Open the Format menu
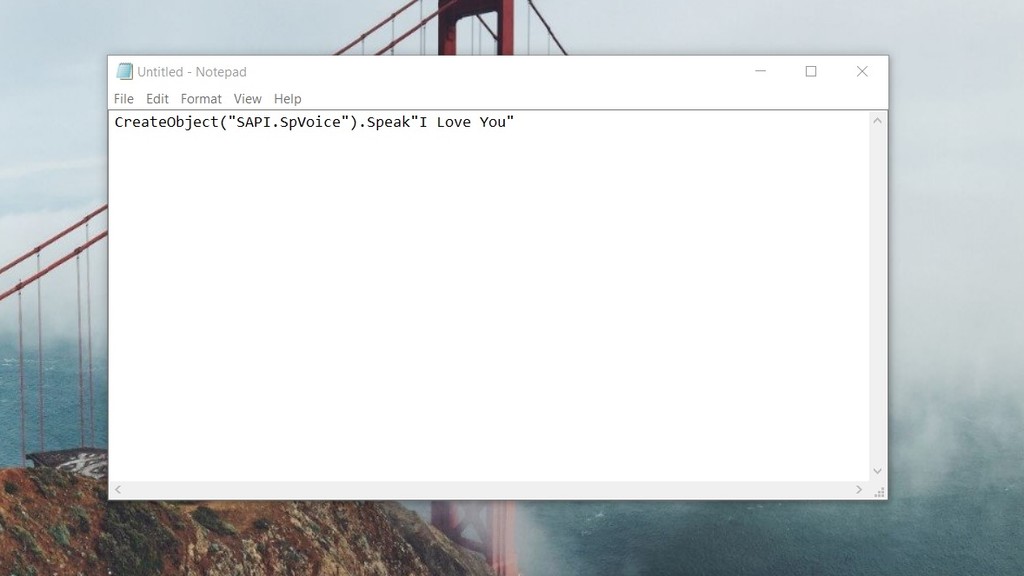The height and width of the screenshot is (576, 1024). [201, 99]
